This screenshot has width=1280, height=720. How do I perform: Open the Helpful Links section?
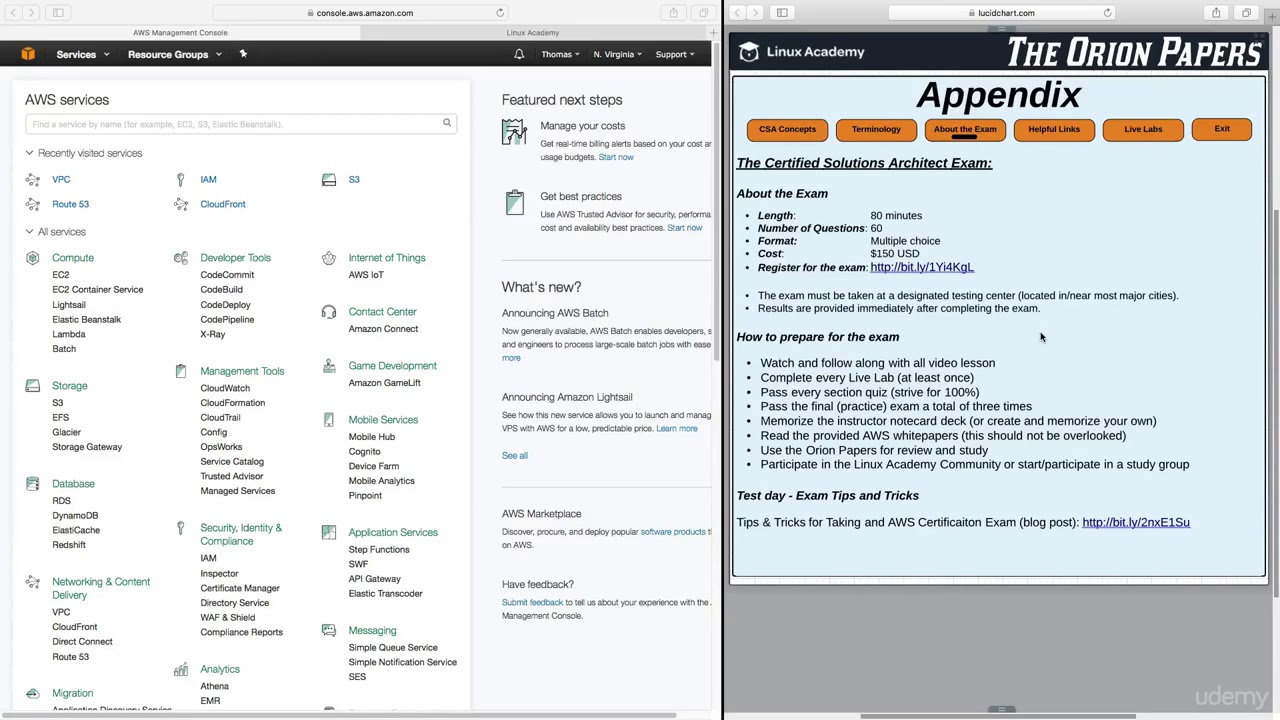pyautogui.click(x=1054, y=129)
